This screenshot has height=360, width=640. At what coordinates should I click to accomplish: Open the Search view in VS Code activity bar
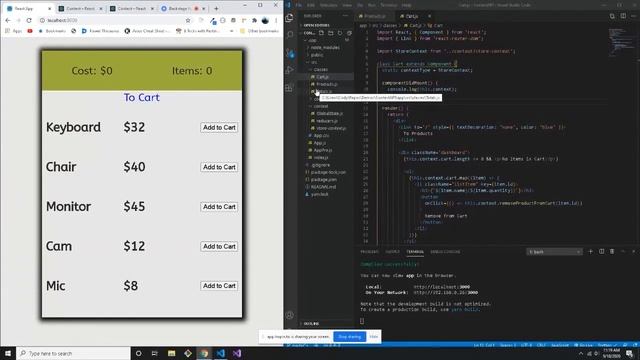tap(290, 35)
